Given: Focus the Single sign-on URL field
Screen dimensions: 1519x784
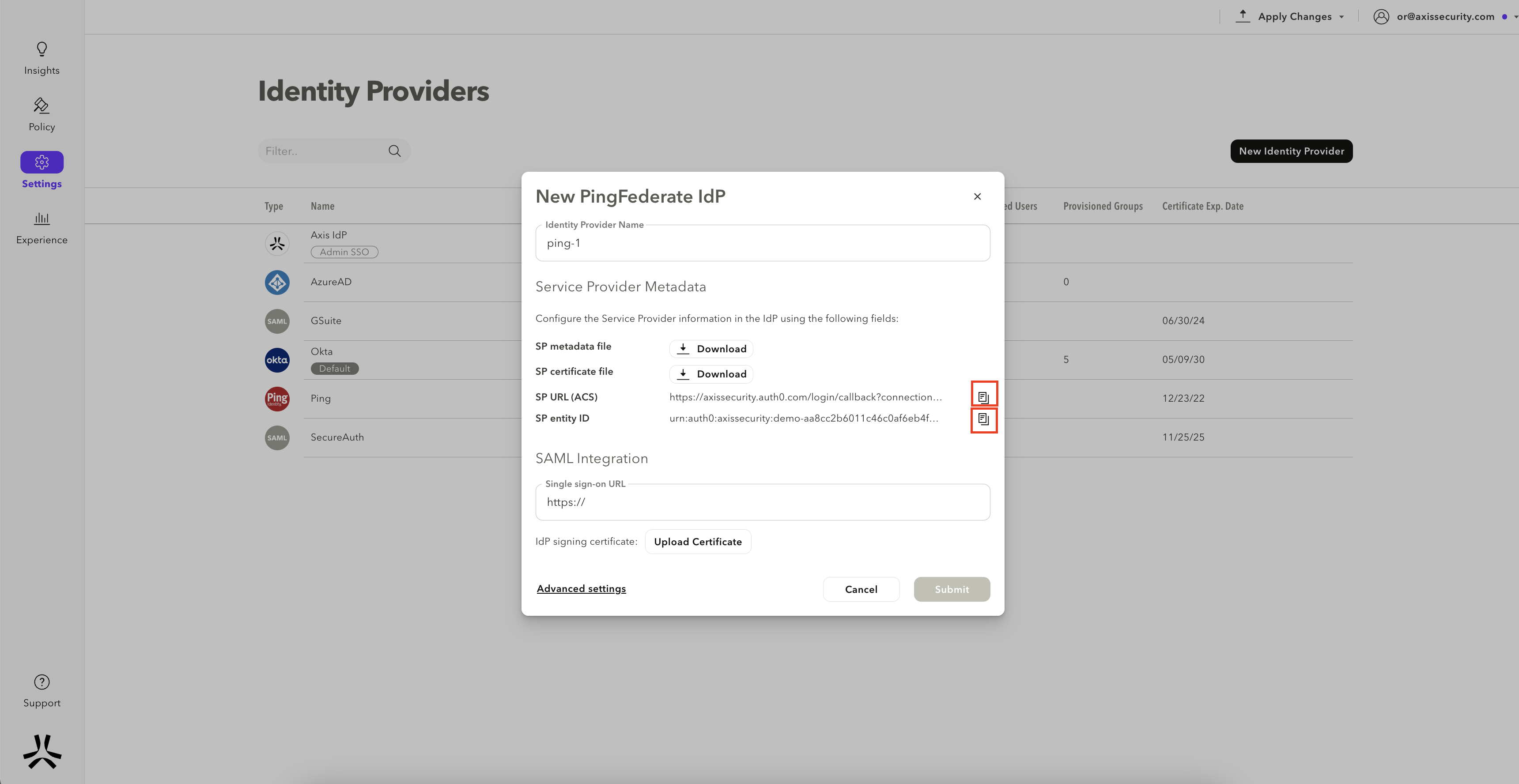Looking at the screenshot, I should 763,502.
